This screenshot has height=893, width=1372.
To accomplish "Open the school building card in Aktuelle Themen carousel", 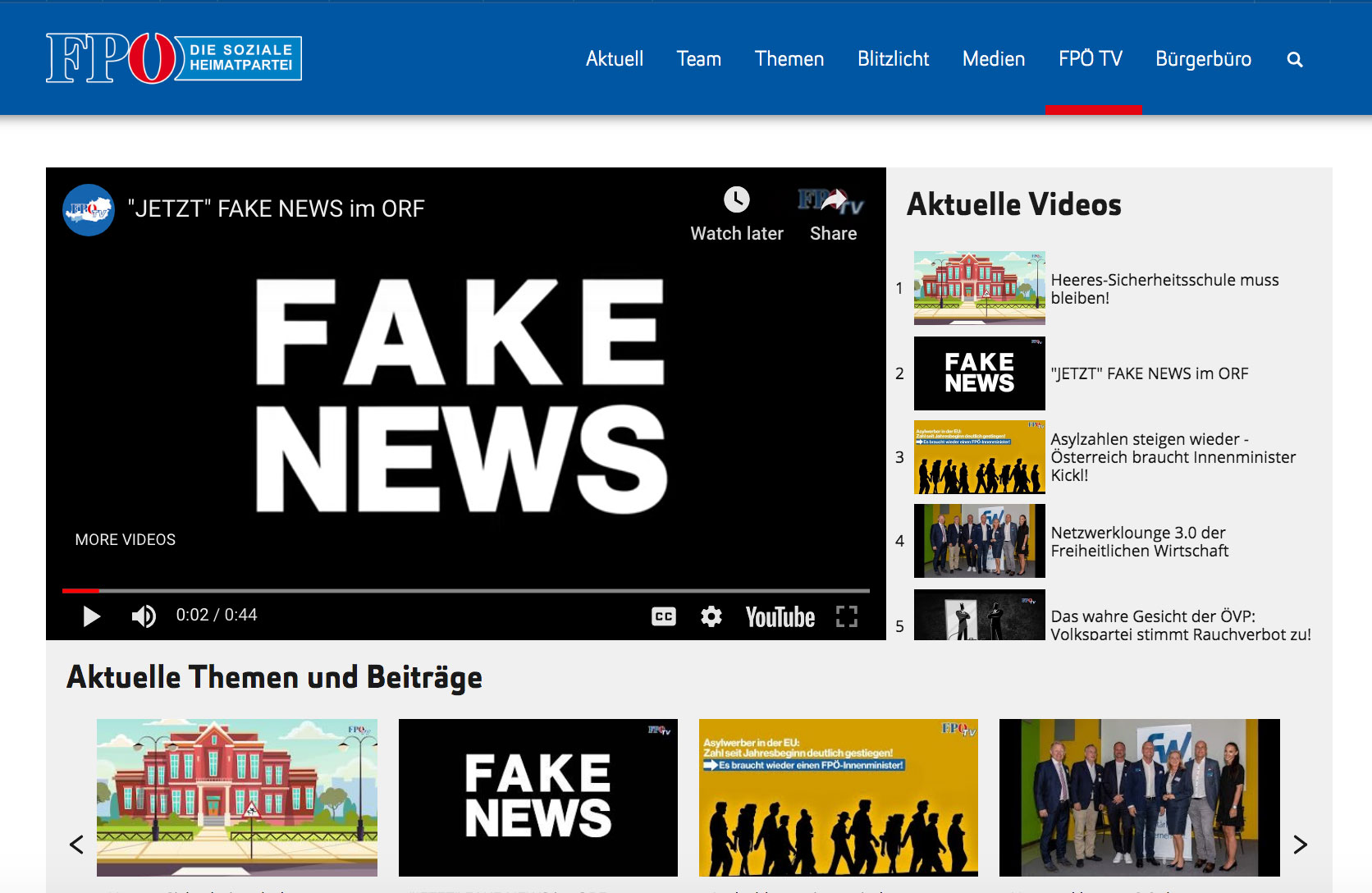I will [x=237, y=798].
